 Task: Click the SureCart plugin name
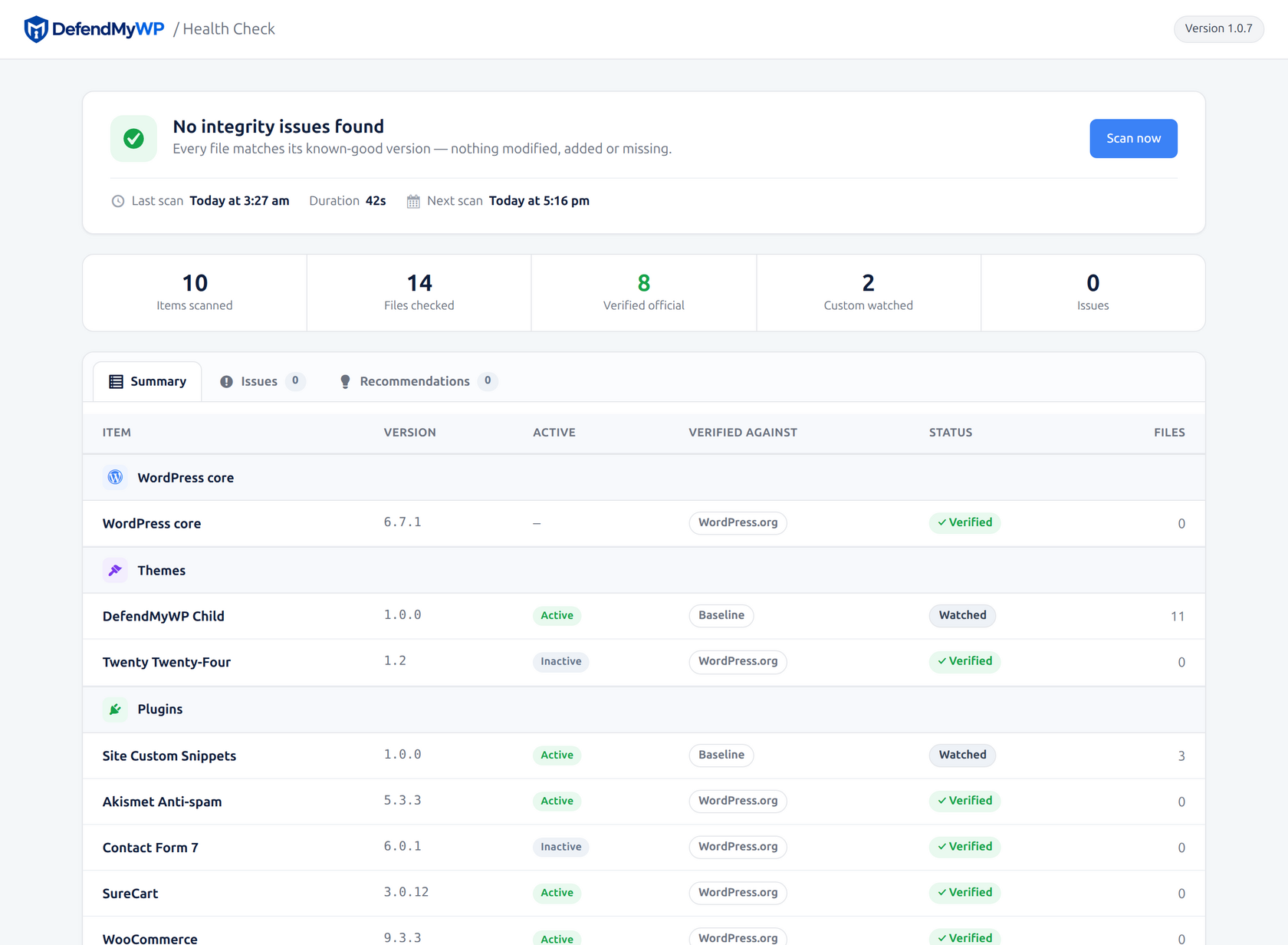130,894
